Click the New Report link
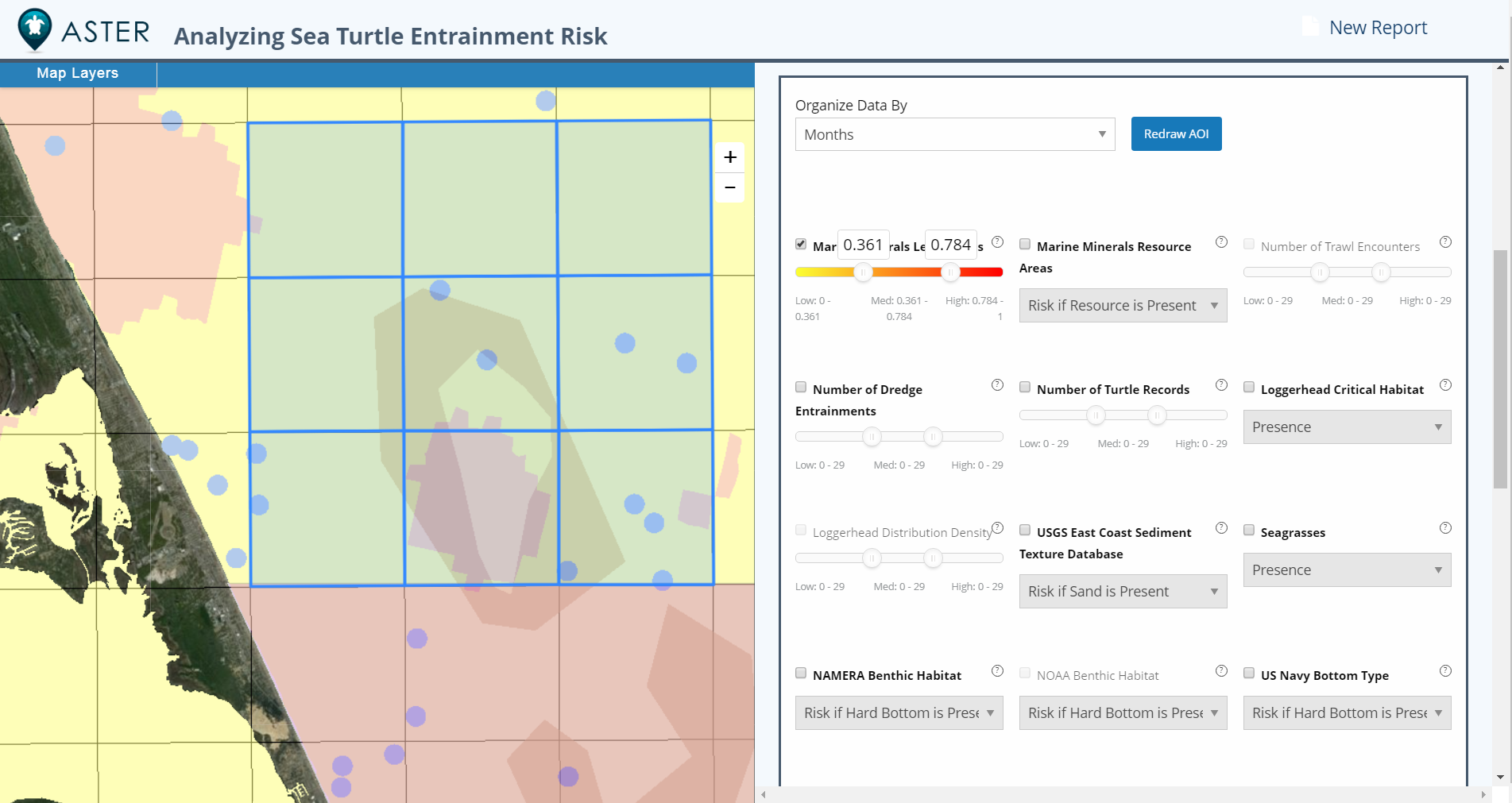Image resolution: width=1512 pixels, height=803 pixels. [1378, 28]
